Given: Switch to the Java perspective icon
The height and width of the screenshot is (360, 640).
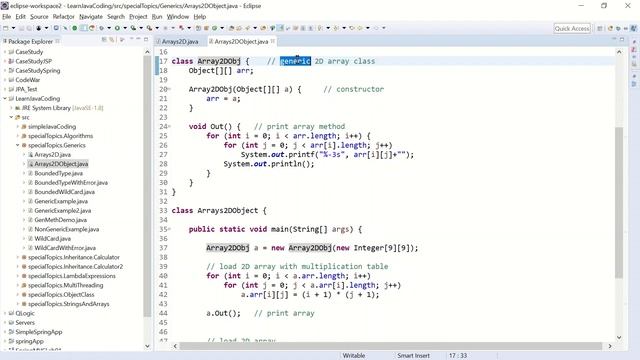Looking at the screenshot, I should (633, 28).
